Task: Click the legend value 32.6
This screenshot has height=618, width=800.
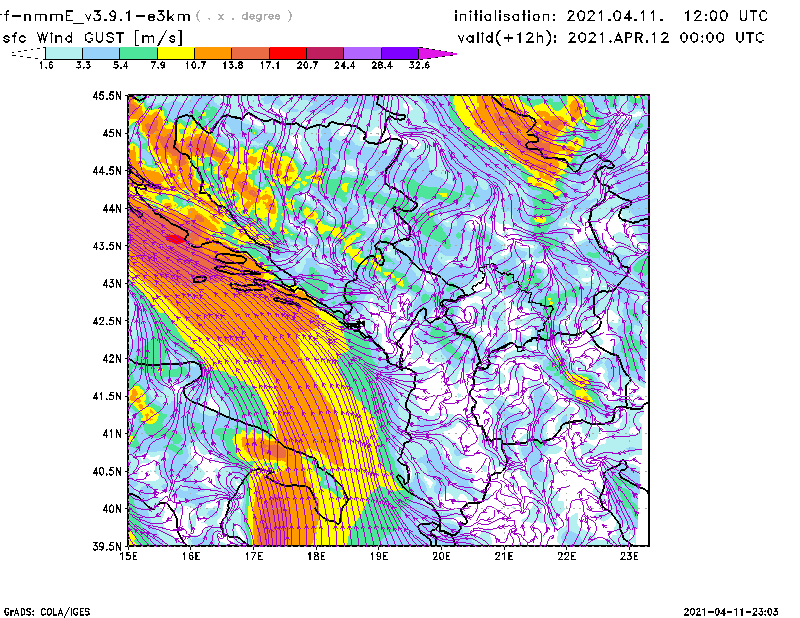Action: tap(419, 65)
